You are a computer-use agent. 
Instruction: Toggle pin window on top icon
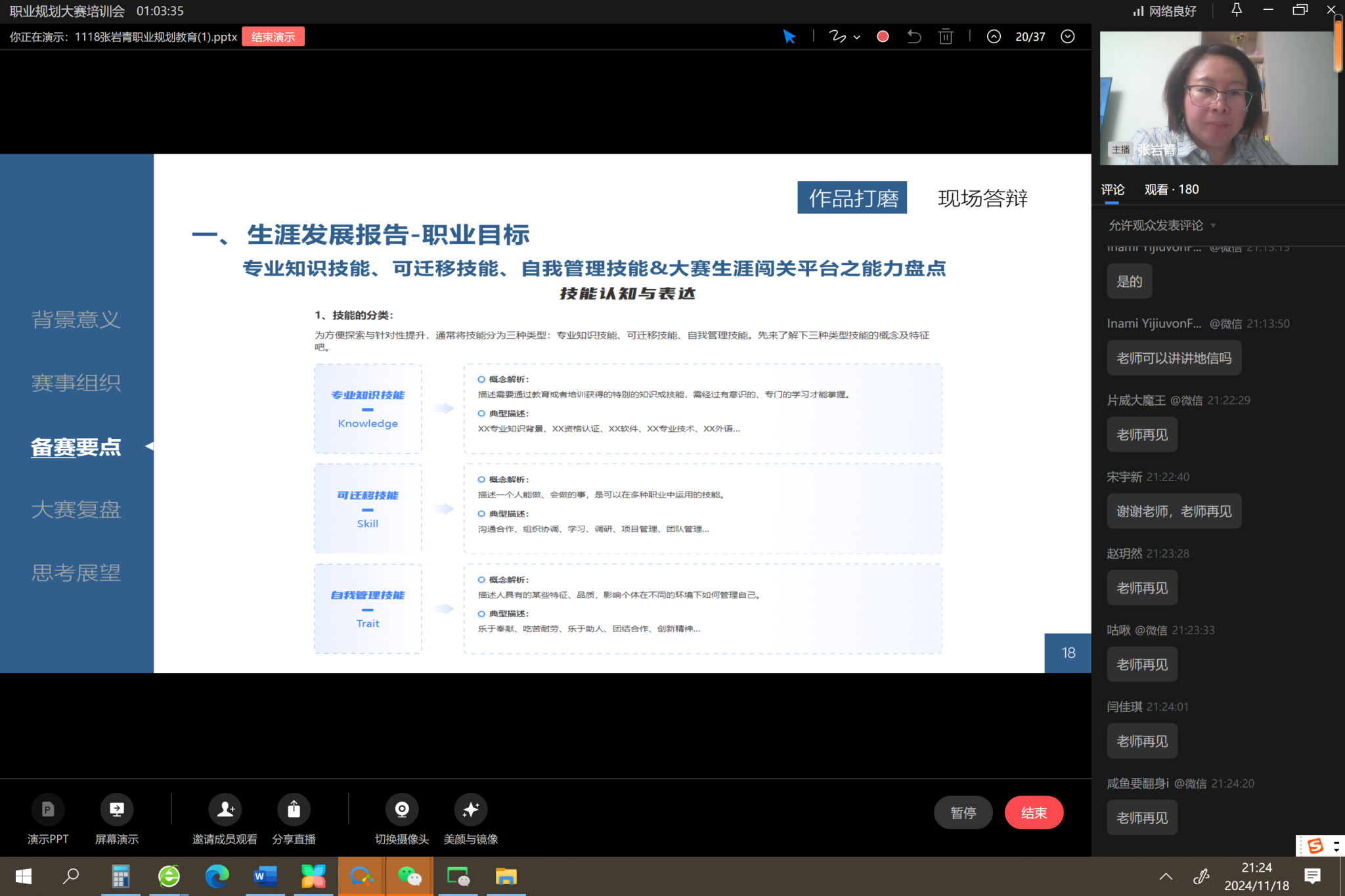[1236, 10]
